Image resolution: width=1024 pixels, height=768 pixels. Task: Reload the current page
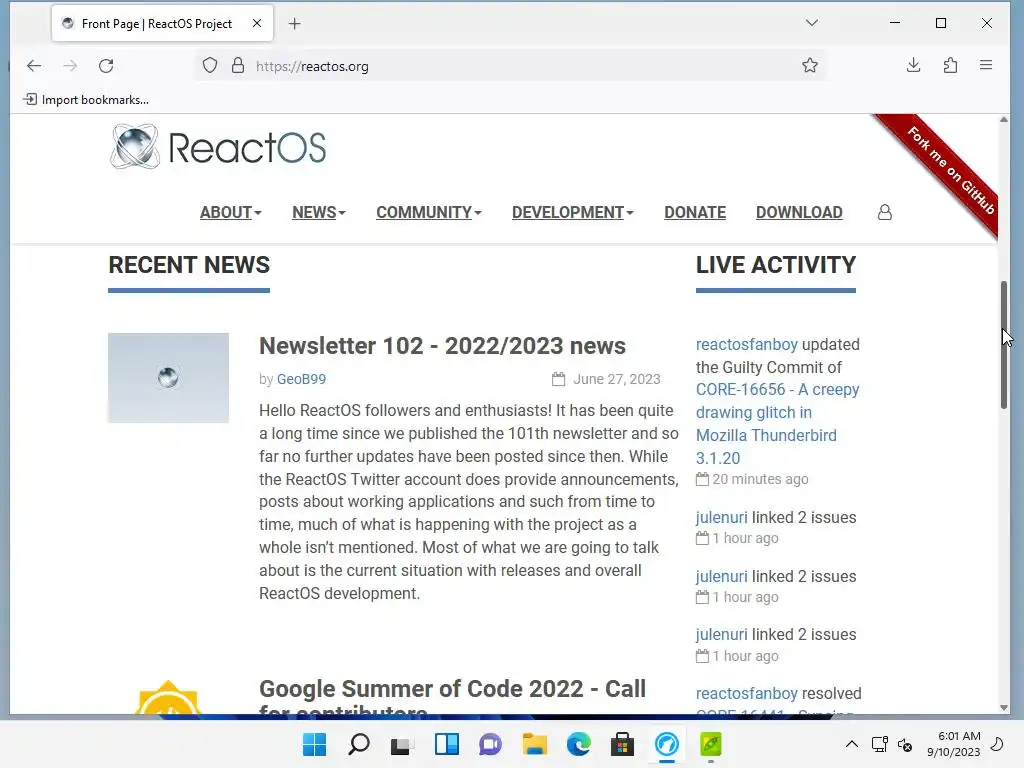tap(106, 66)
